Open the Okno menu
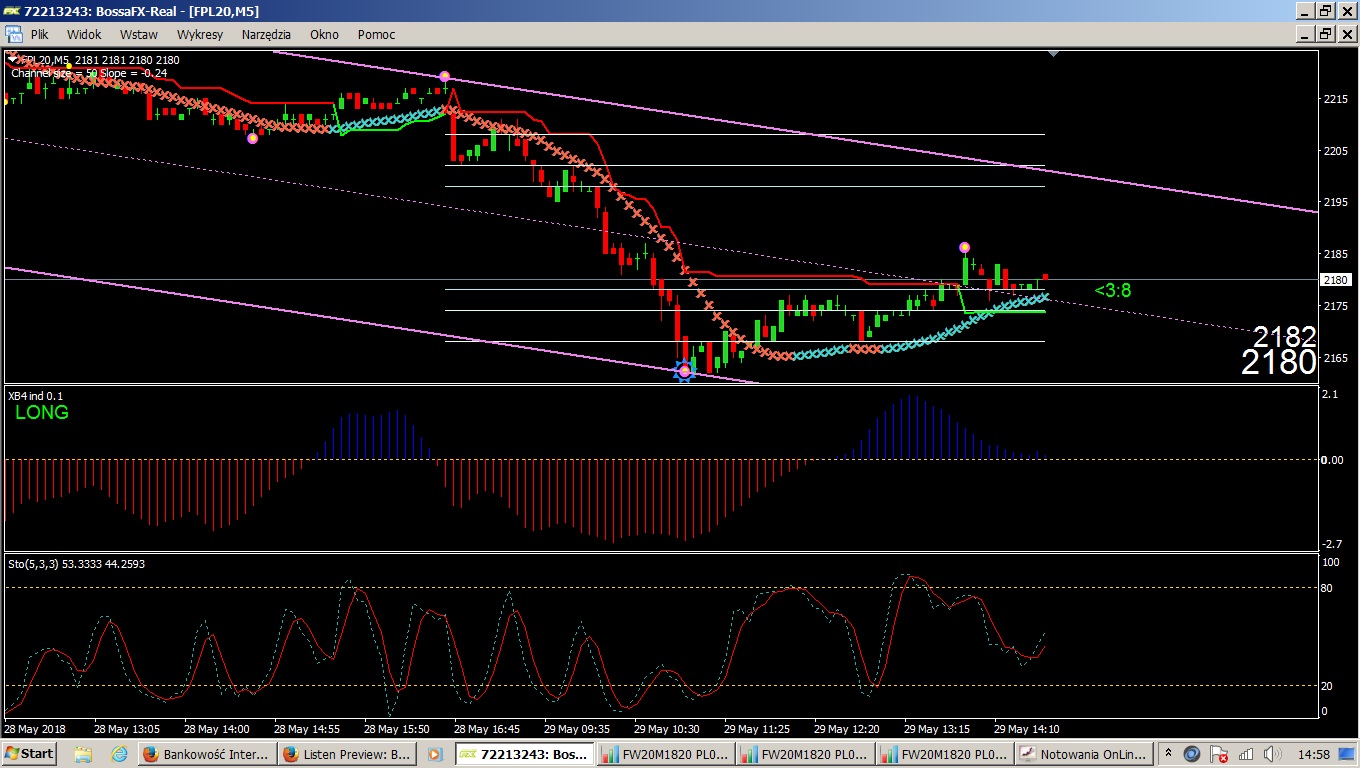 click(324, 34)
